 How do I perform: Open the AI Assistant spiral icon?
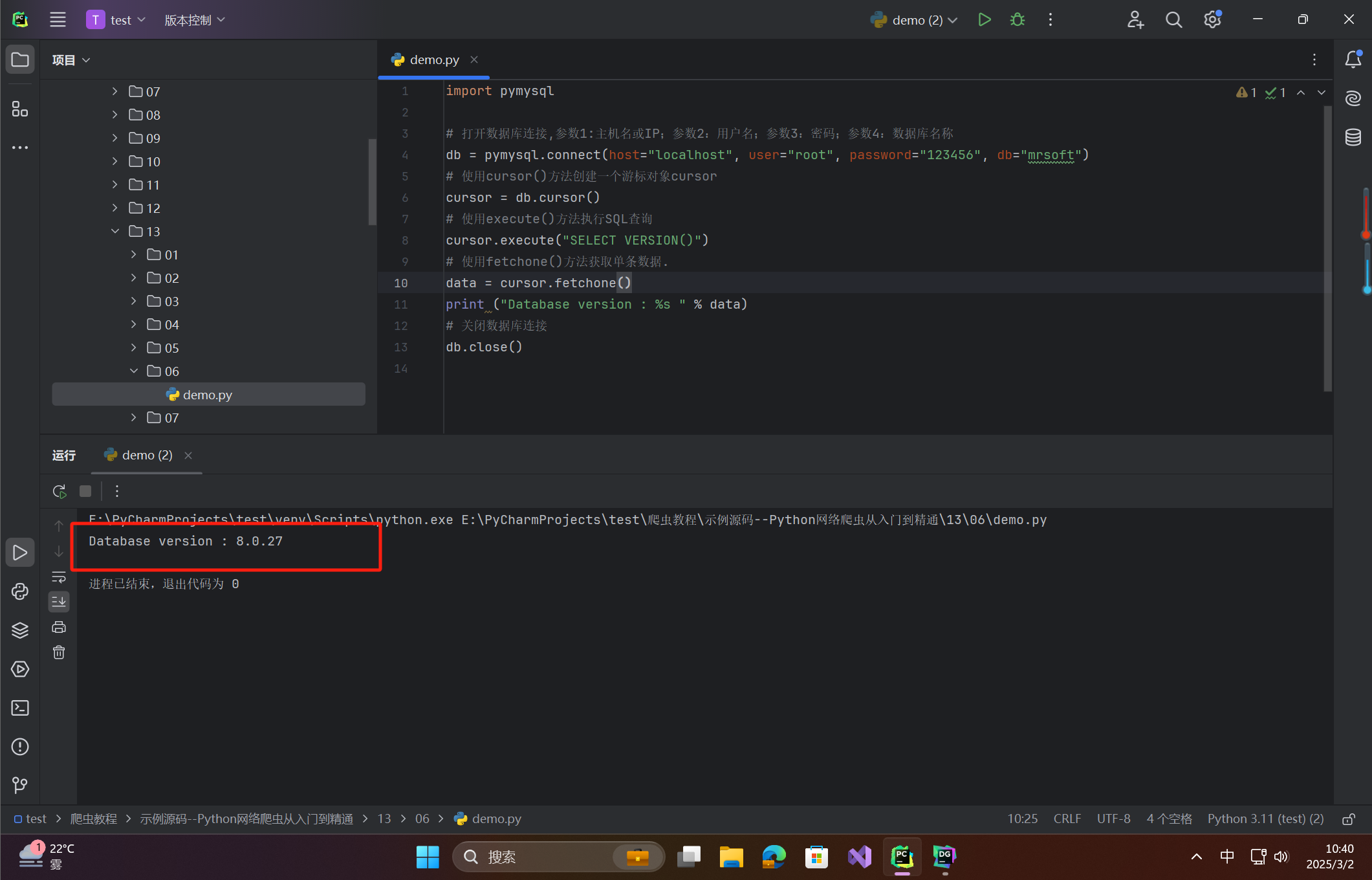(x=1353, y=98)
